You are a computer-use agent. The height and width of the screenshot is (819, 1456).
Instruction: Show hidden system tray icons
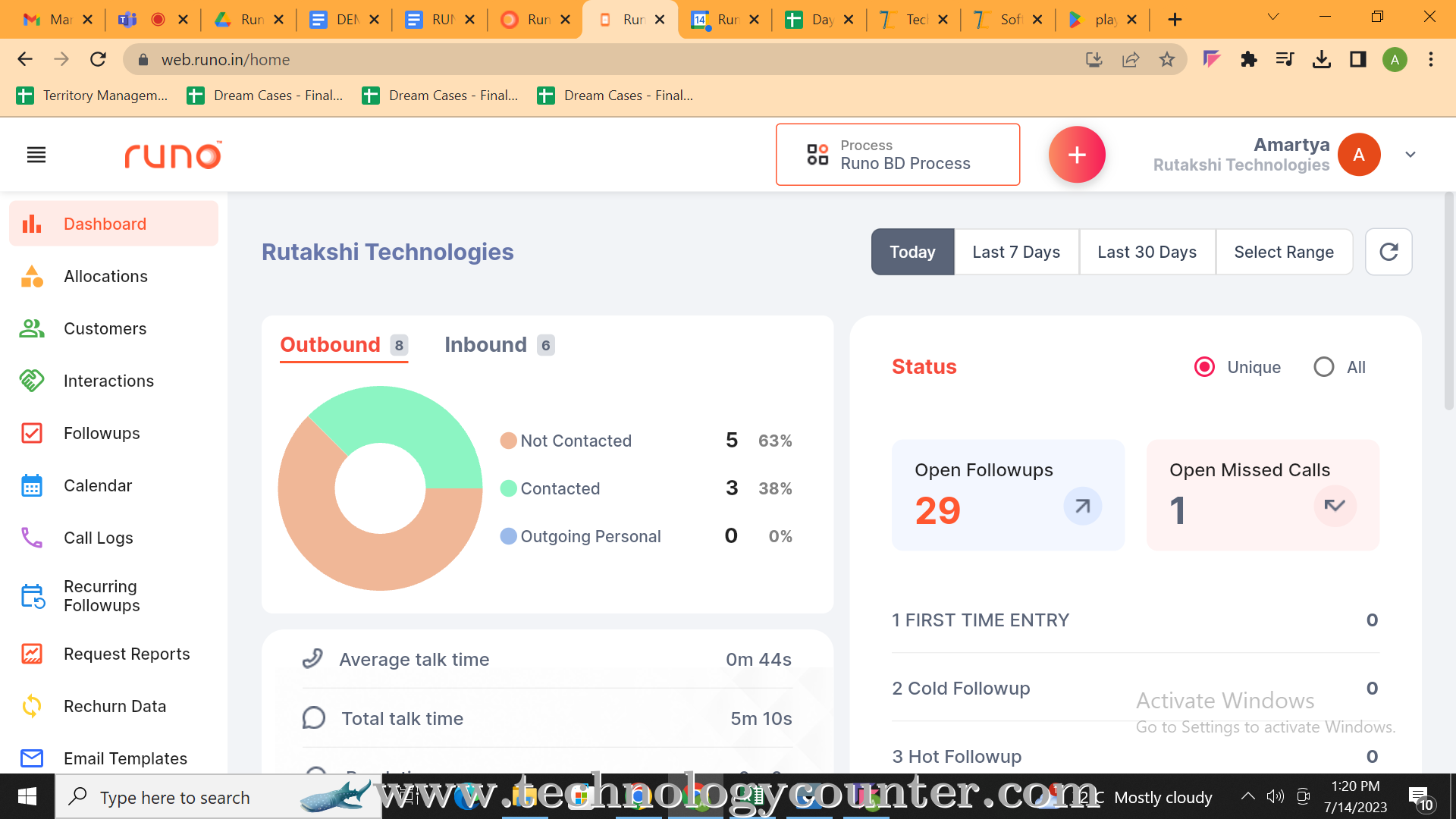(1247, 796)
